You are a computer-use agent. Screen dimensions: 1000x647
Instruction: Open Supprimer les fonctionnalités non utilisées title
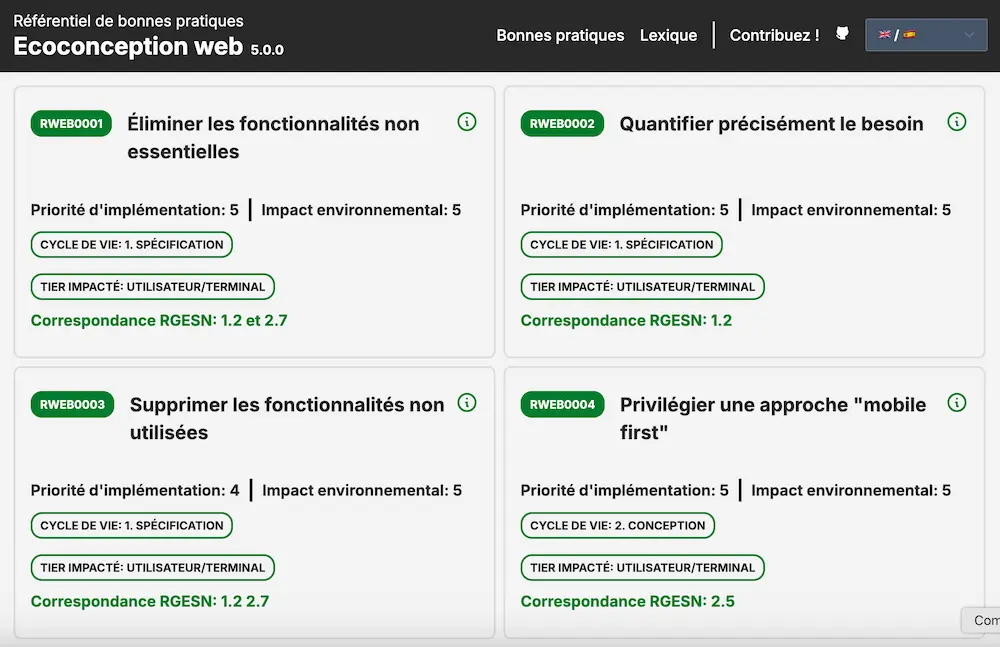tap(287, 419)
